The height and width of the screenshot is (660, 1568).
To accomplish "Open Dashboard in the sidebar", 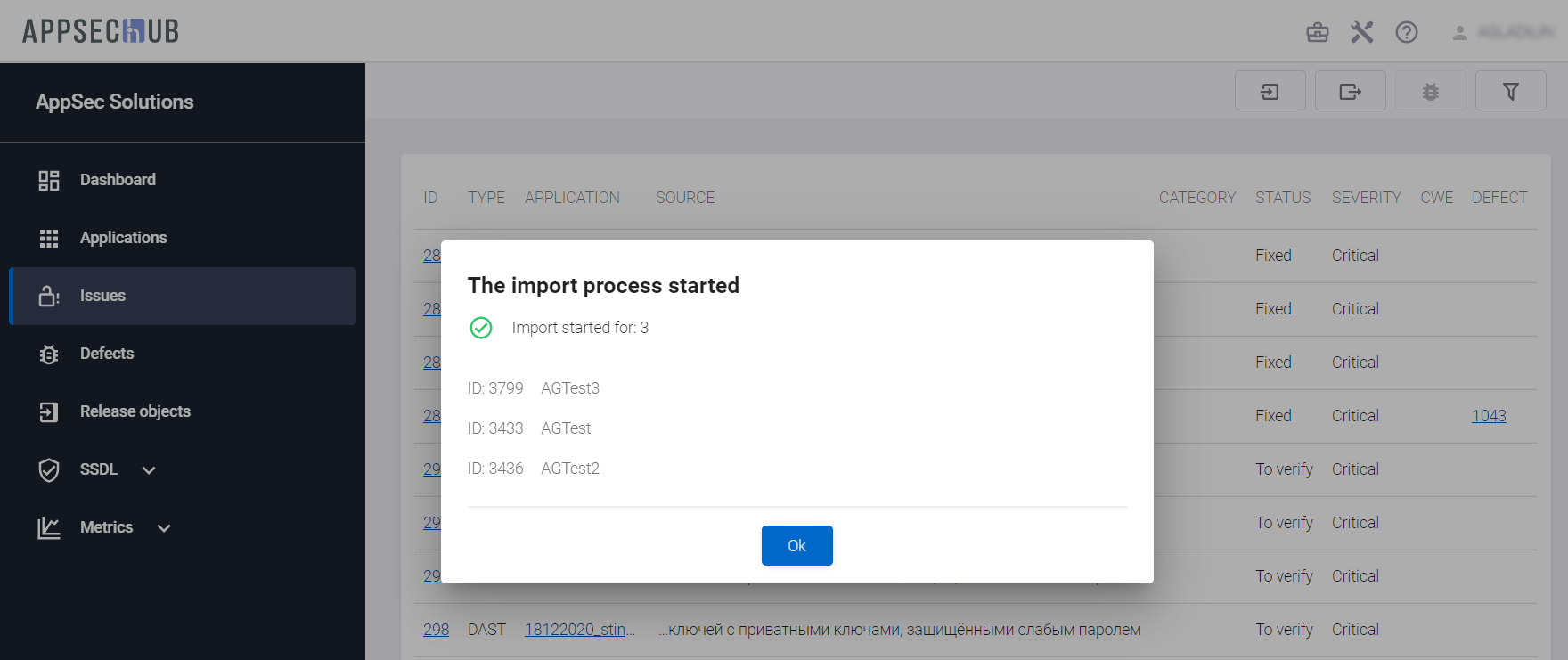I will [x=118, y=180].
